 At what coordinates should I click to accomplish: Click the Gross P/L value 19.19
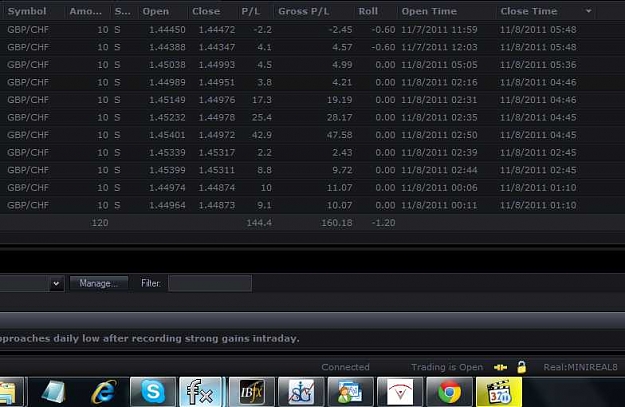tap(340, 100)
